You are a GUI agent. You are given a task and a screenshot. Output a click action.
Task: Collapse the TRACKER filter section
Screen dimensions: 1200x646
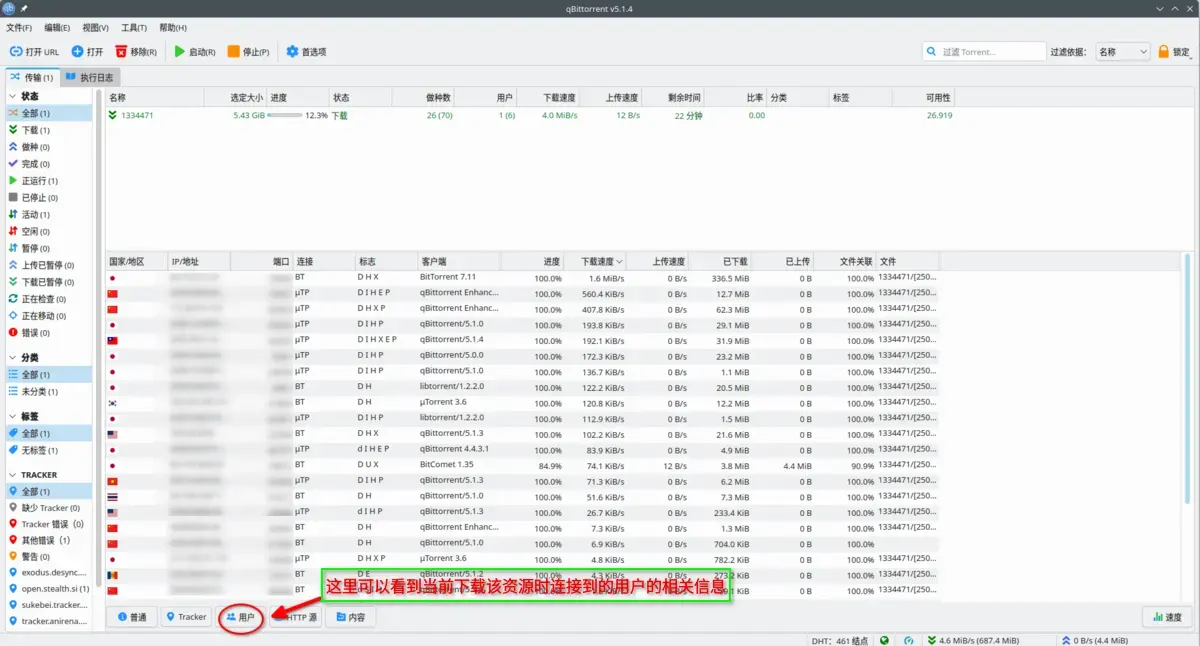point(13,474)
